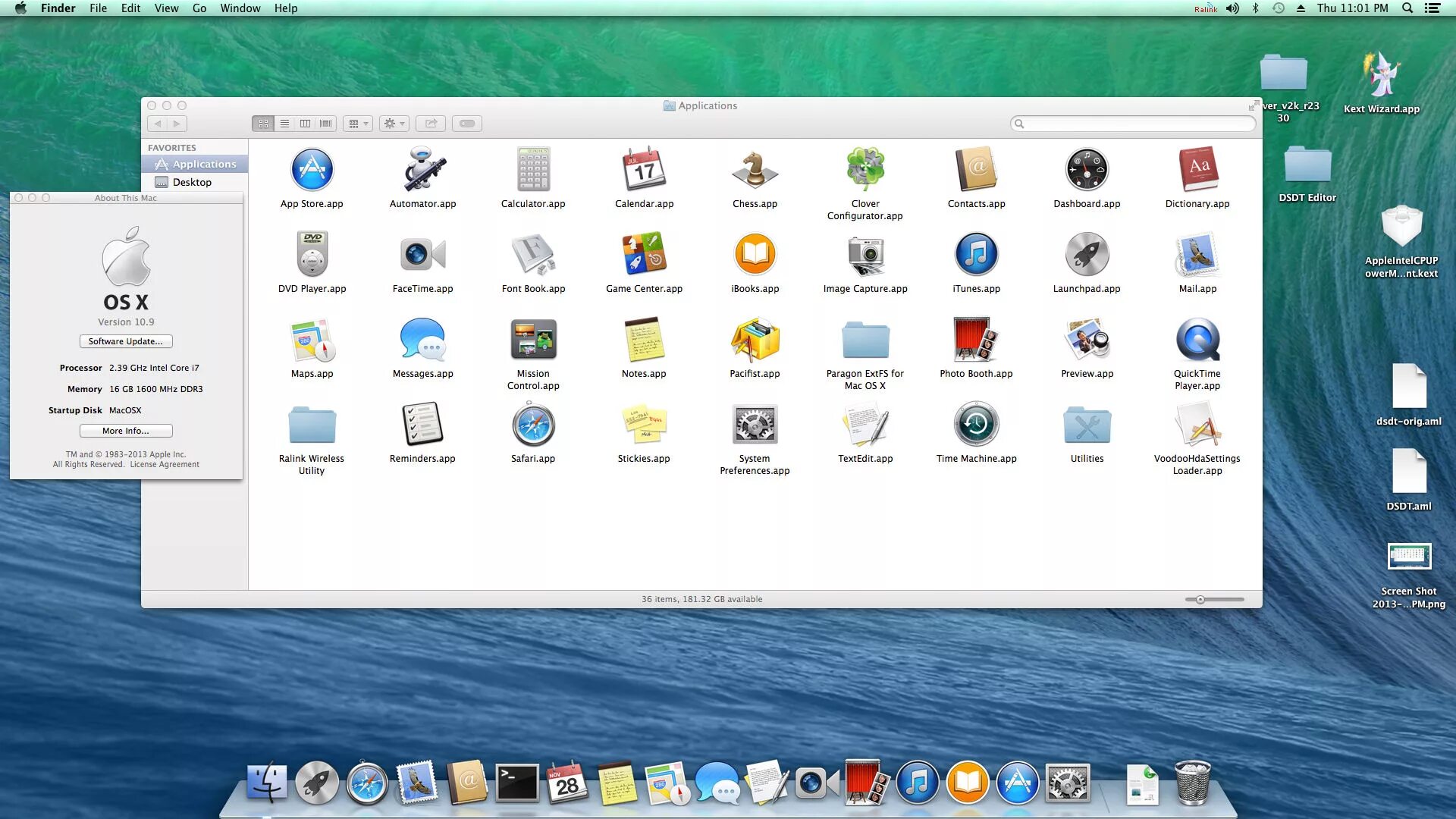Open Terminal from the Dock
1456x819 pixels.
pyautogui.click(x=516, y=783)
